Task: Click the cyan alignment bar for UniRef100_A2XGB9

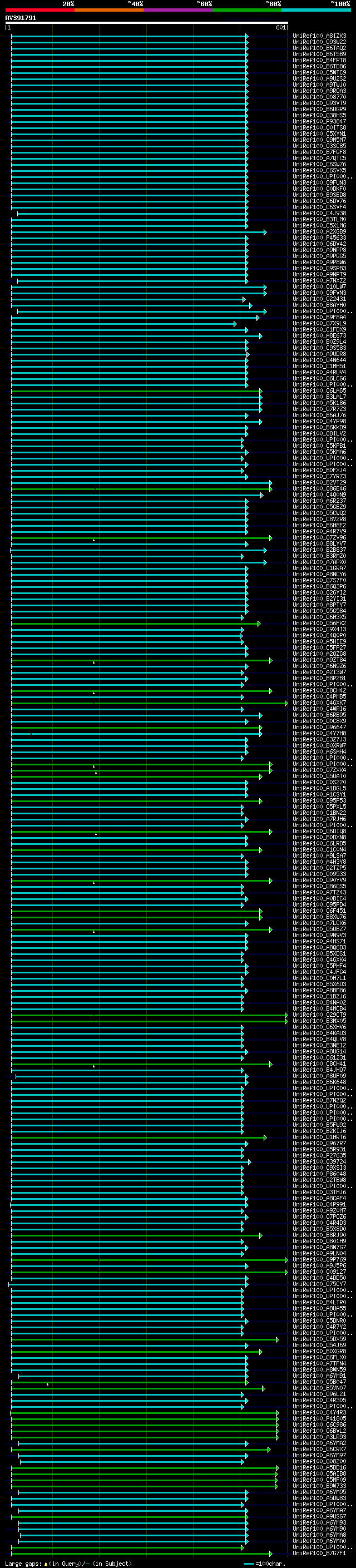Action: coord(138,232)
